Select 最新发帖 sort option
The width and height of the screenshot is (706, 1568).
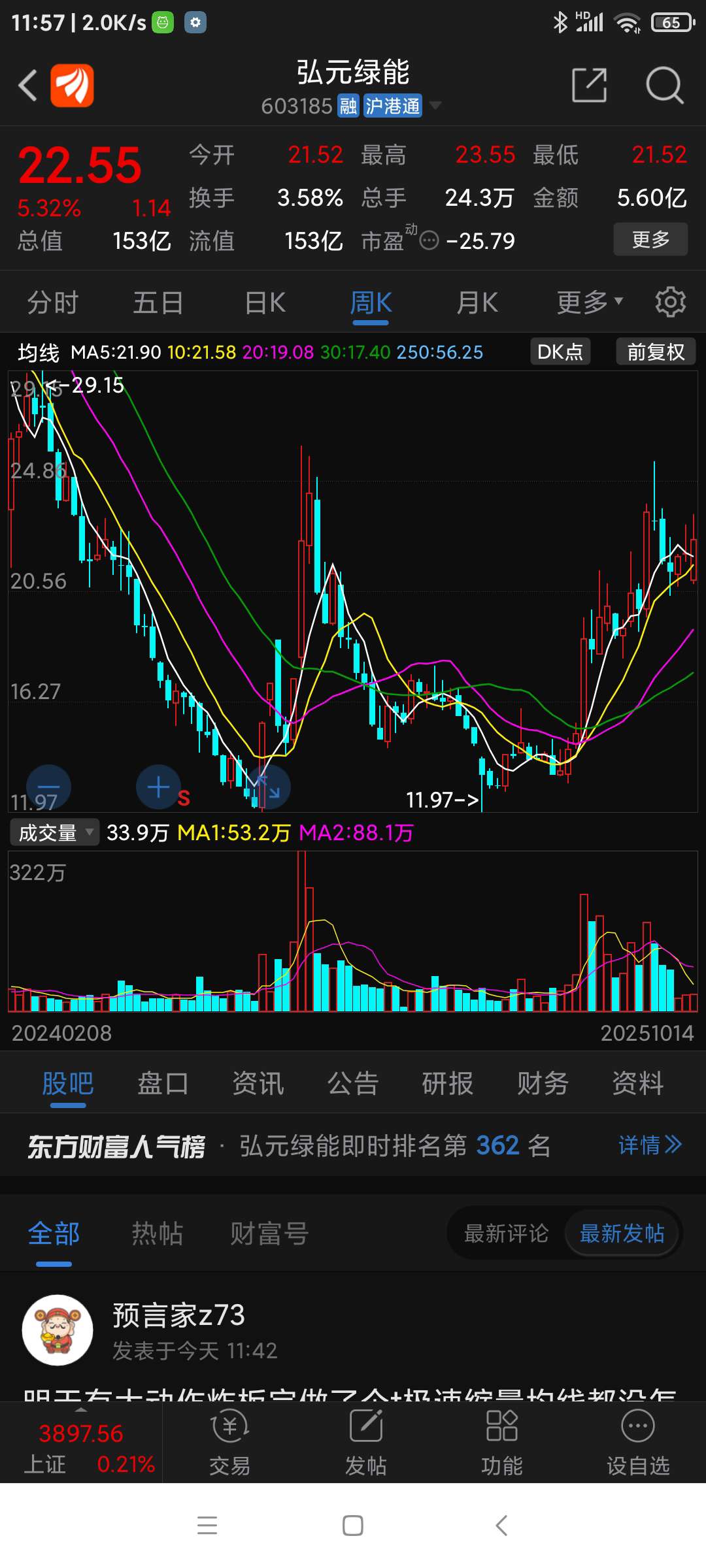622,1233
